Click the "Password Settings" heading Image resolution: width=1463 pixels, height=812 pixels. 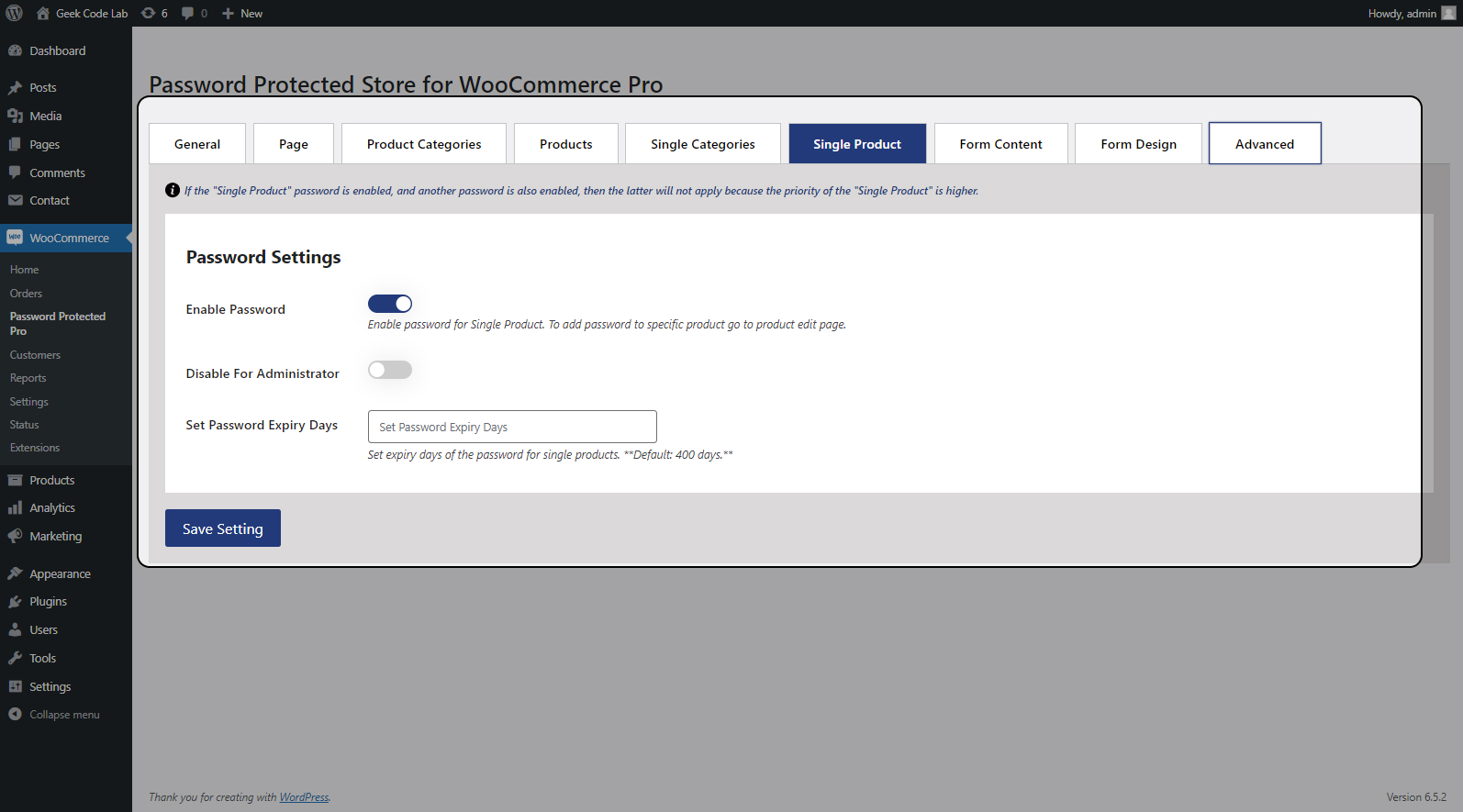click(x=263, y=257)
